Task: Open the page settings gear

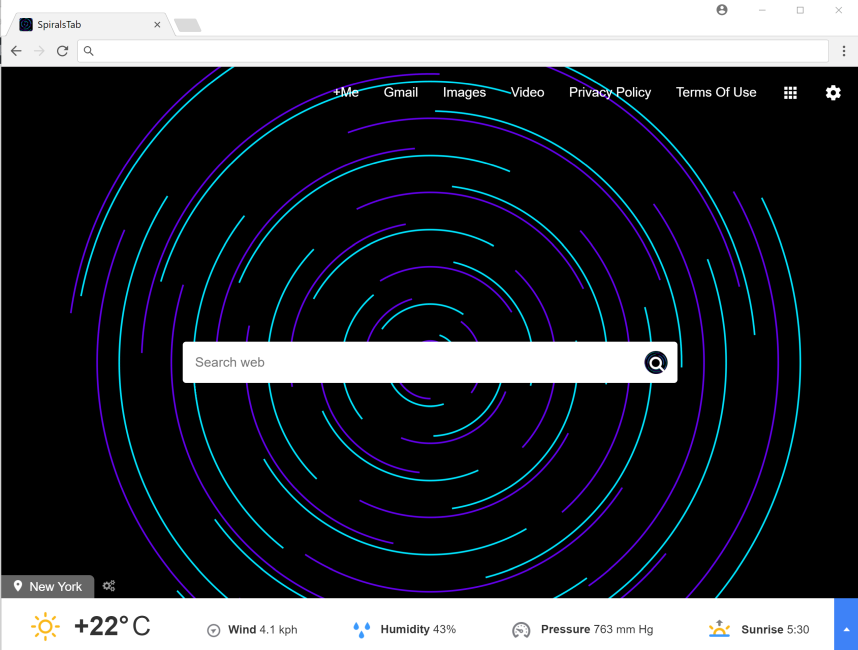Action: pyautogui.click(x=833, y=92)
